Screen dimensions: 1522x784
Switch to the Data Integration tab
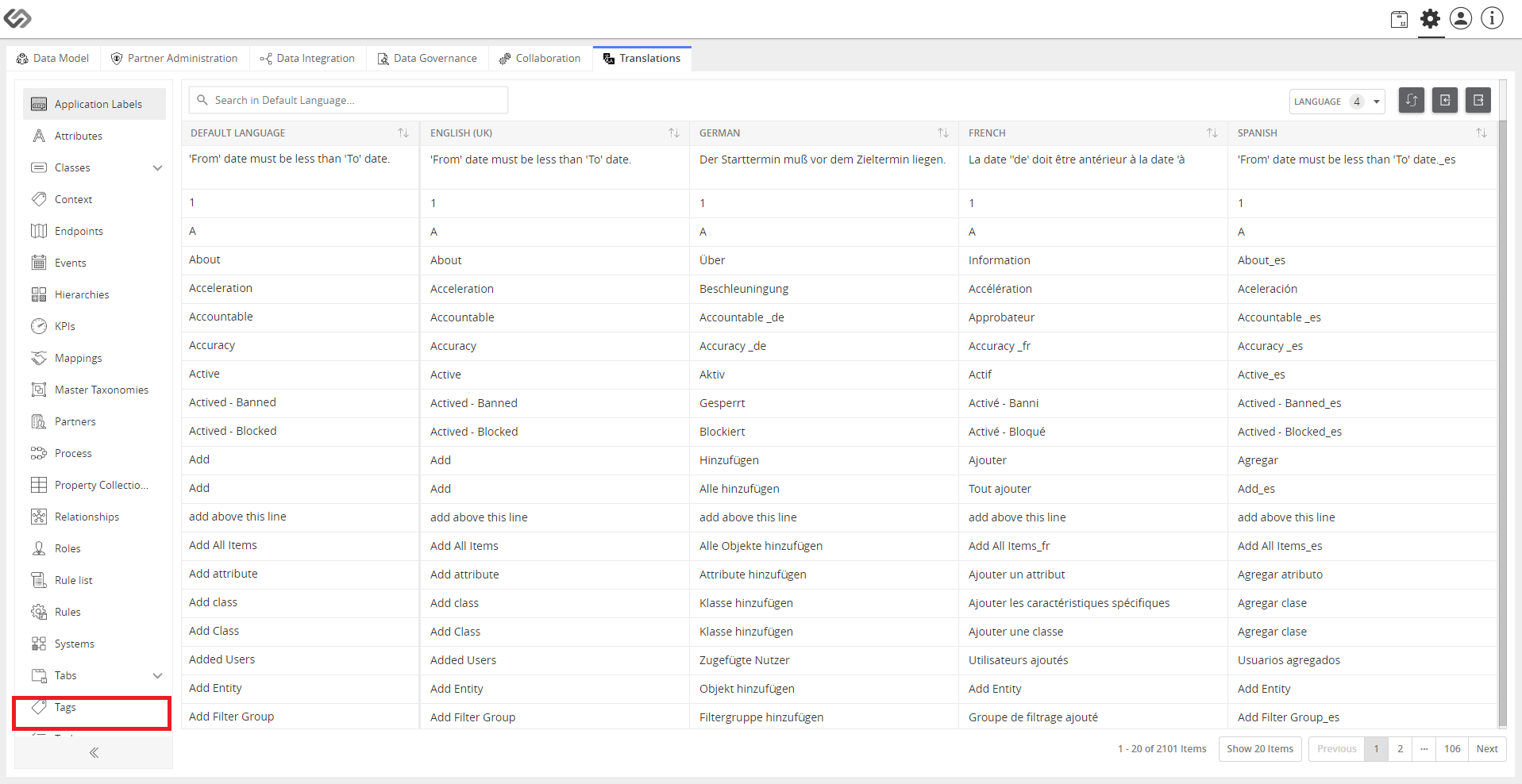307,58
